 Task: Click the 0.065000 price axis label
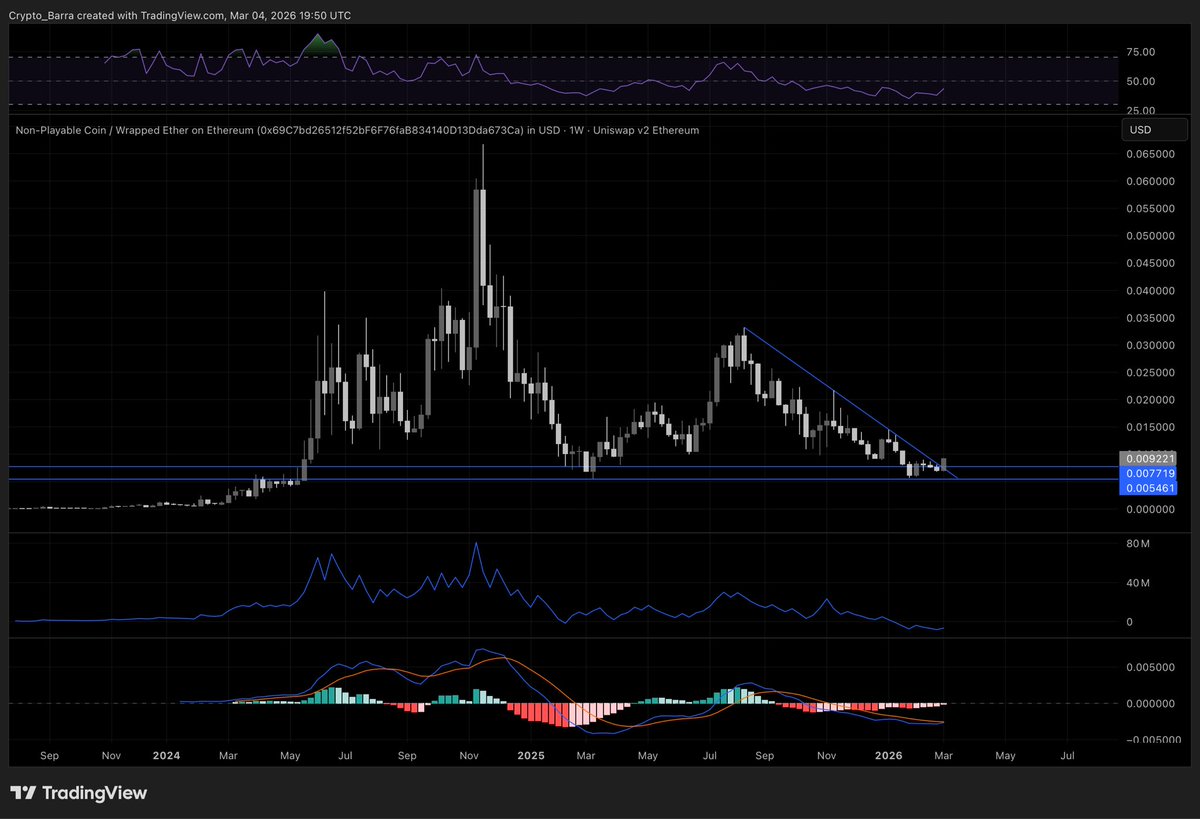click(x=1152, y=155)
